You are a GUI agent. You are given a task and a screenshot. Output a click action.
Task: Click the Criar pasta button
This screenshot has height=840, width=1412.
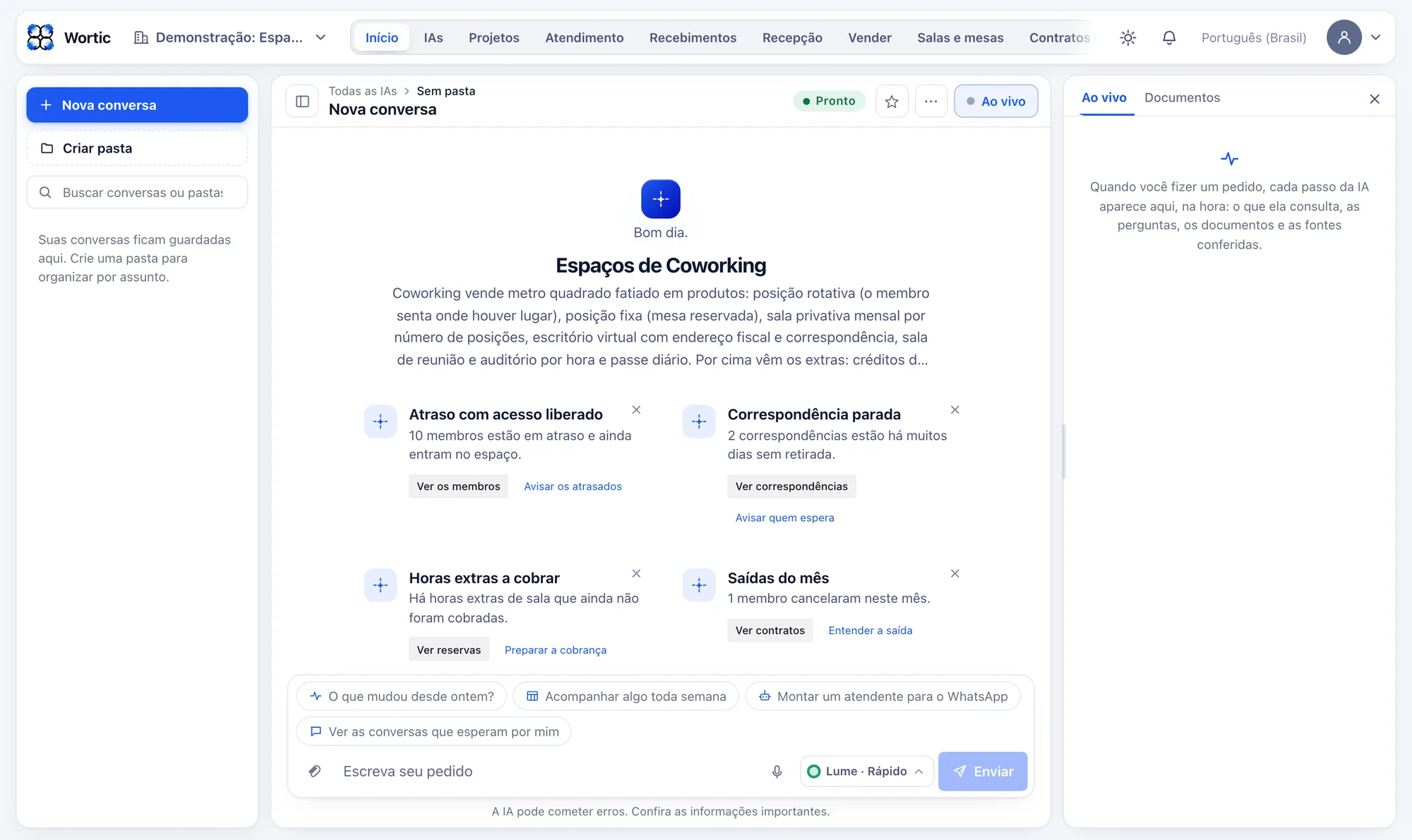click(137, 148)
